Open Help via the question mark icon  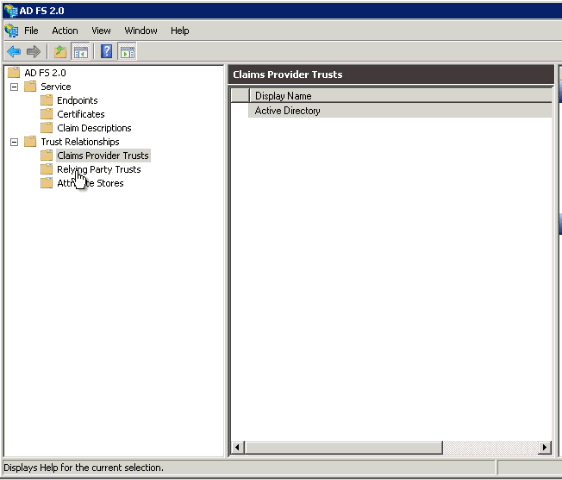[106, 52]
